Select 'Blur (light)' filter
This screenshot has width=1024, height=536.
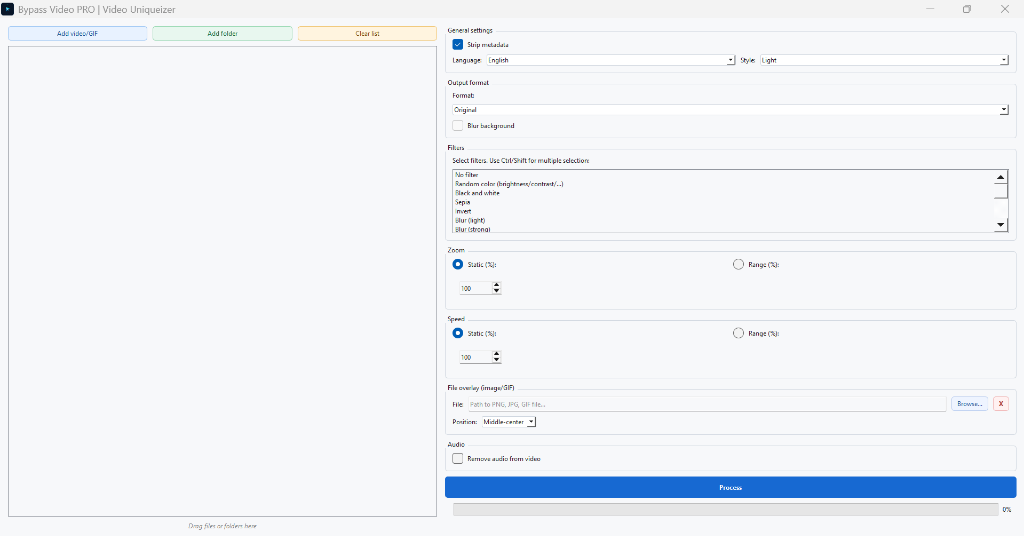click(x=723, y=221)
